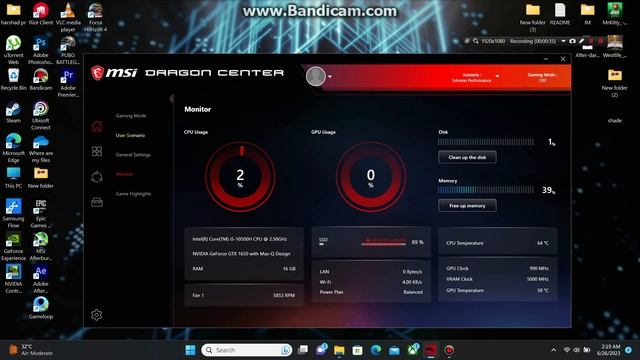
Task: Open Adobe Premiere desktop icon
Action: pyautogui.click(x=68, y=82)
